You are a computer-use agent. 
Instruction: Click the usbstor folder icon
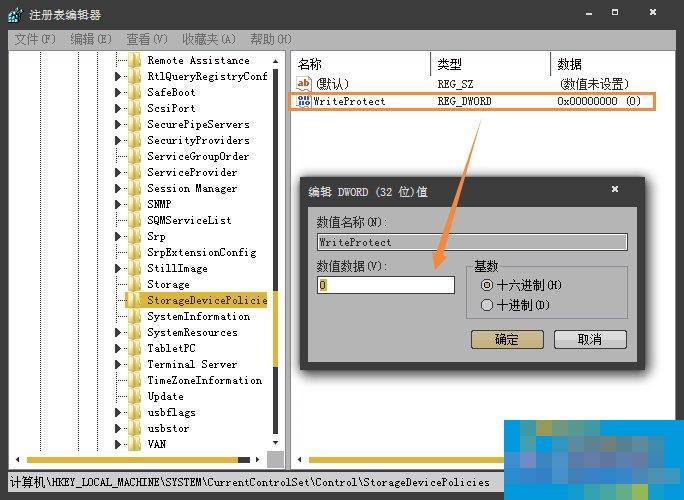135,428
